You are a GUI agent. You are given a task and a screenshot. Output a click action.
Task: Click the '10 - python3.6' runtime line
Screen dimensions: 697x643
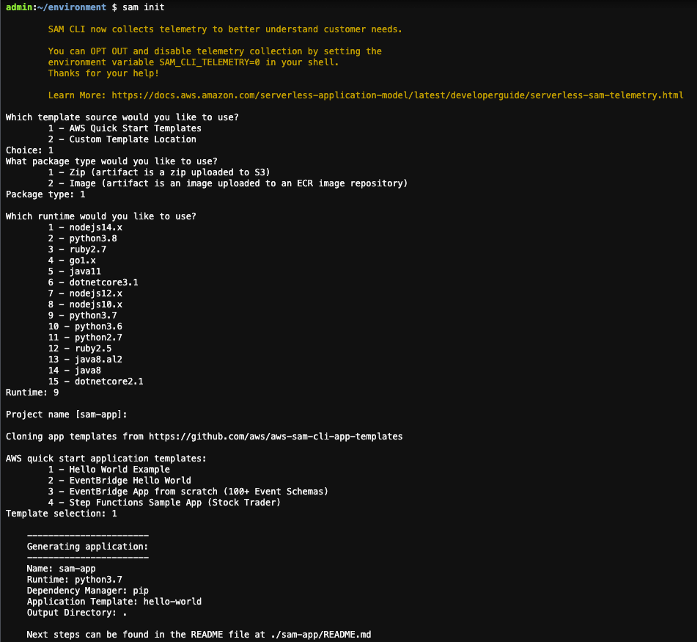(x=85, y=327)
